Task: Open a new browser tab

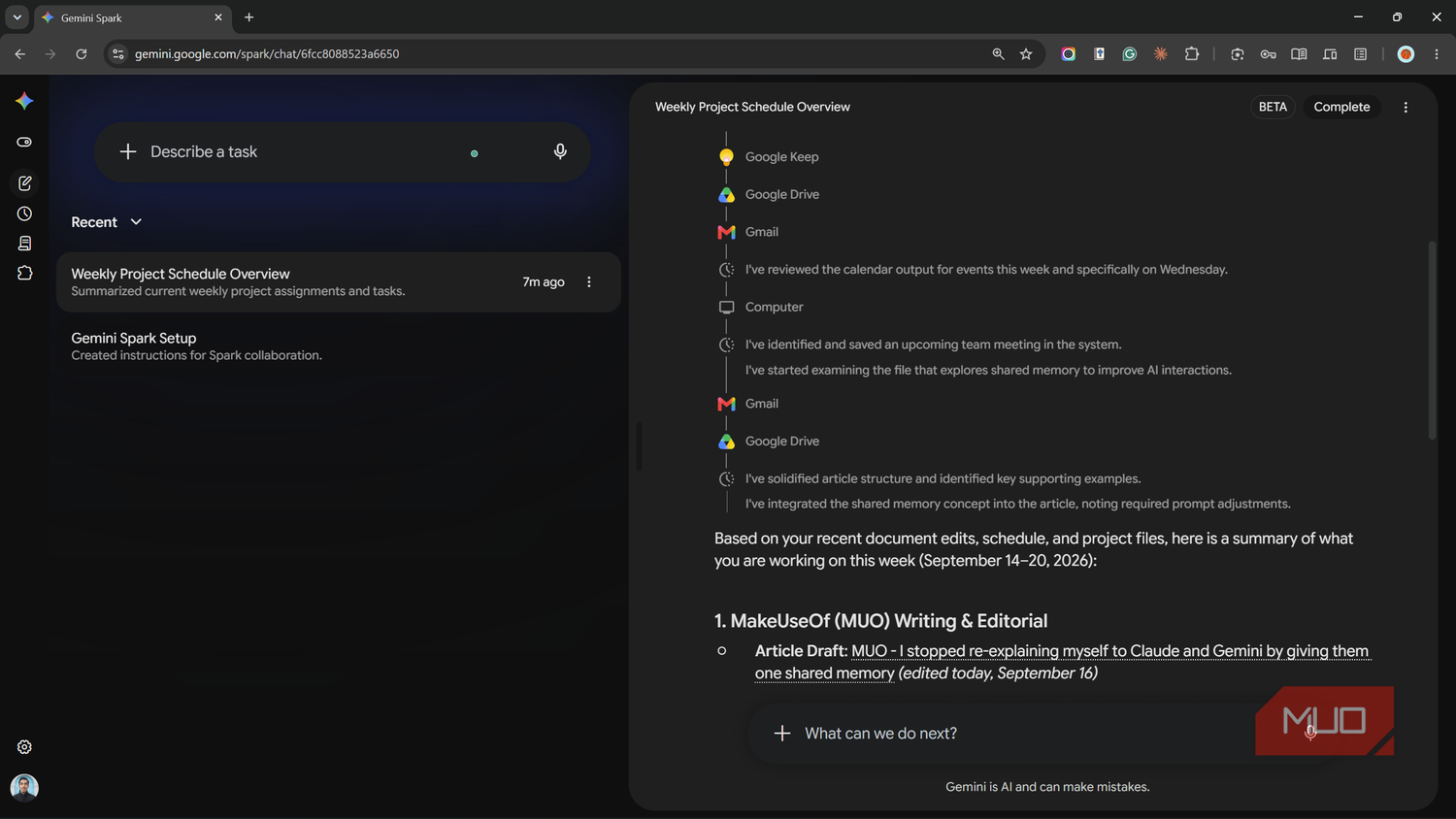Action: (x=249, y=17)
